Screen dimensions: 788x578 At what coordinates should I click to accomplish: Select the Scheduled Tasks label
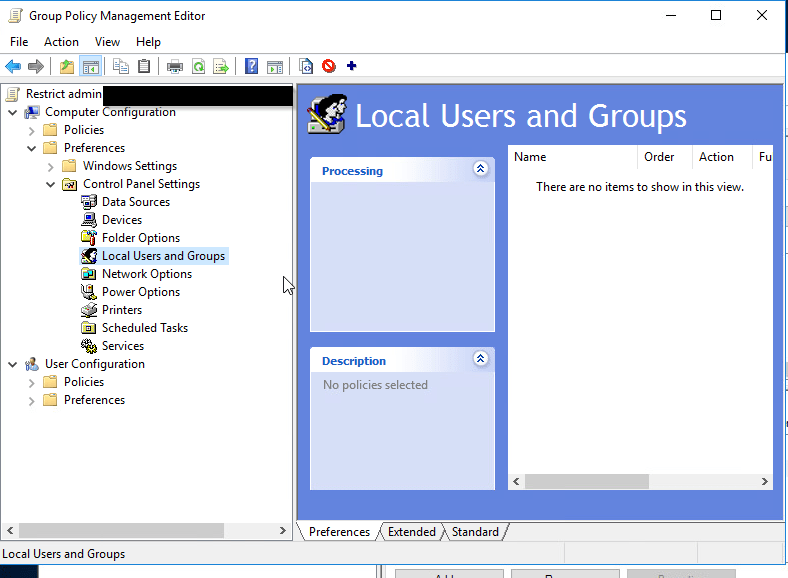tap(145, 328)
